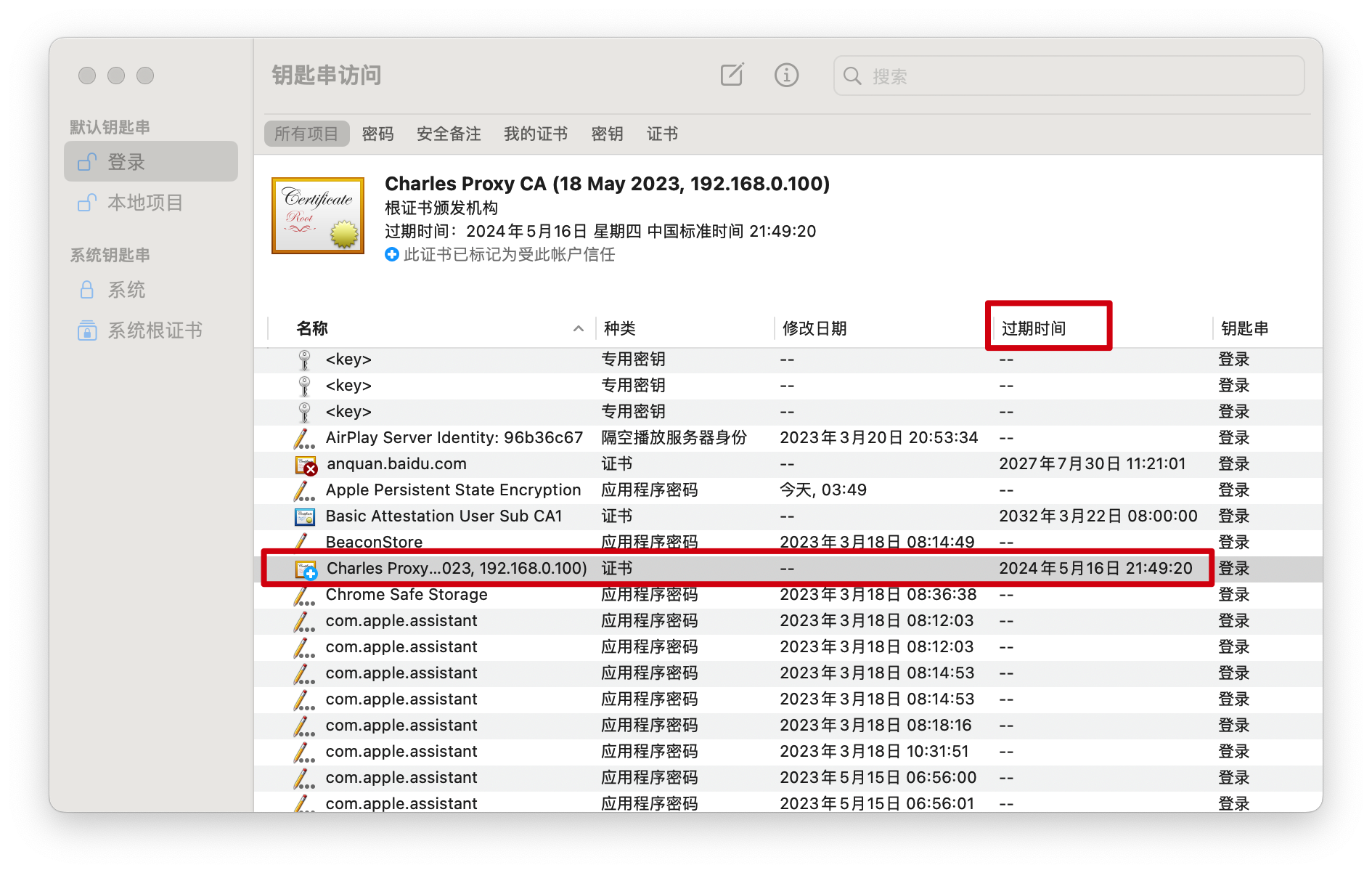Switch to 密码 tab
This screenshot has height=873, width=1372.
(377, 134)
